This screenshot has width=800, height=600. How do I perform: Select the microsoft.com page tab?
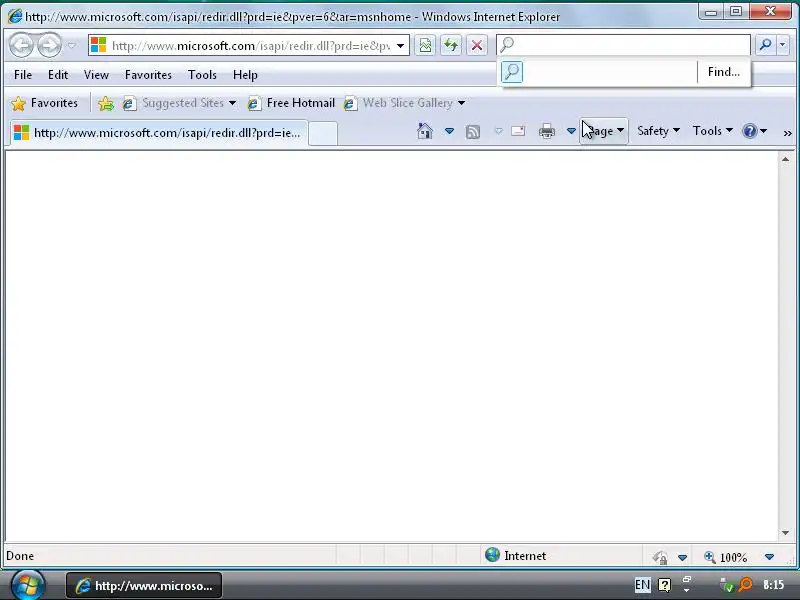point(159,133)
